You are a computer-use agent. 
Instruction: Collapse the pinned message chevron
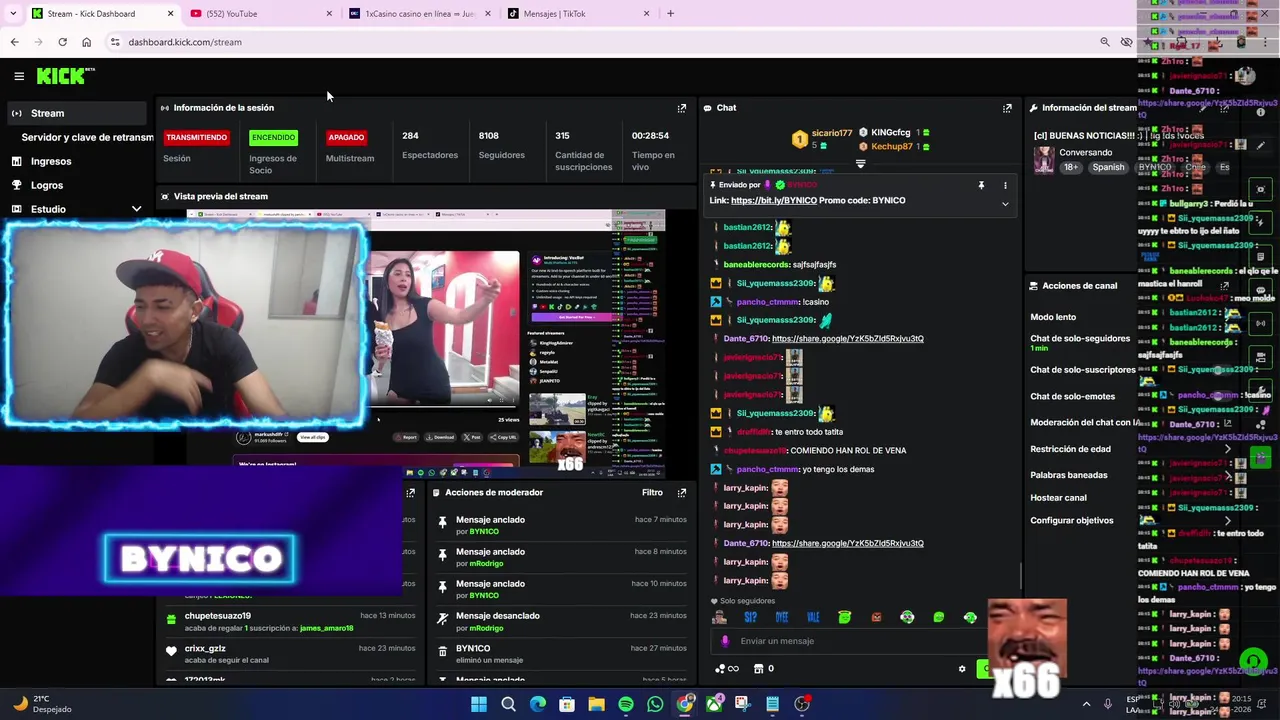(1005, 204)
